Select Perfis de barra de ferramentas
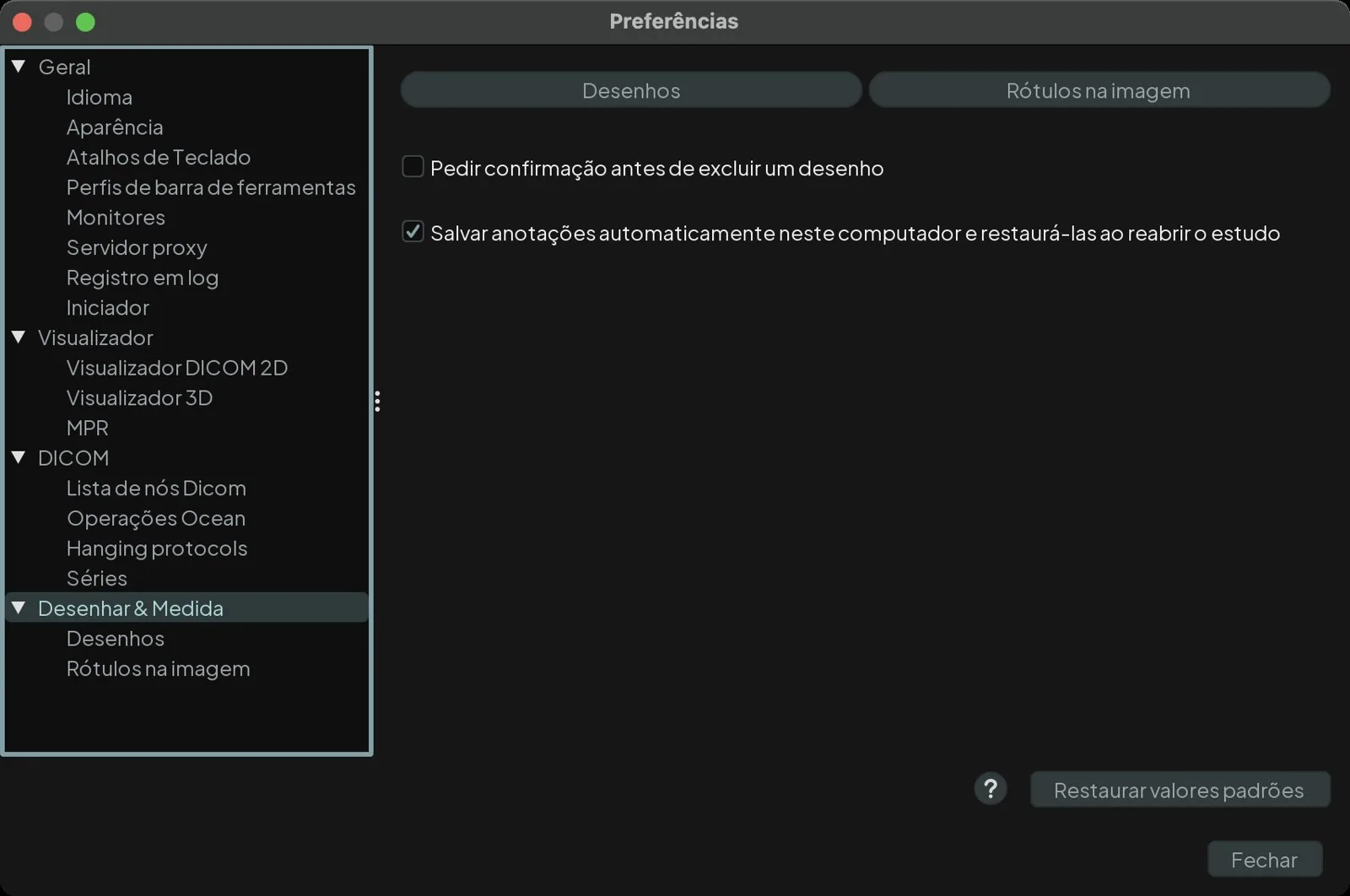The width and height of the screenshot is (1350, 896). [211, 187]
